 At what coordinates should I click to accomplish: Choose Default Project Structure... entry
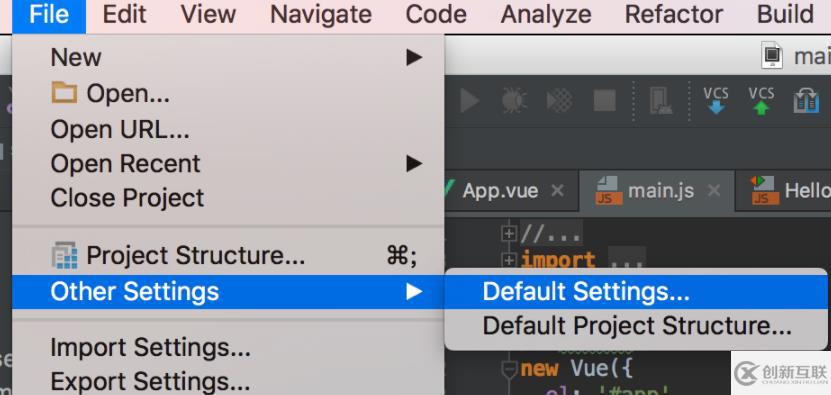[x=635, y=326]
